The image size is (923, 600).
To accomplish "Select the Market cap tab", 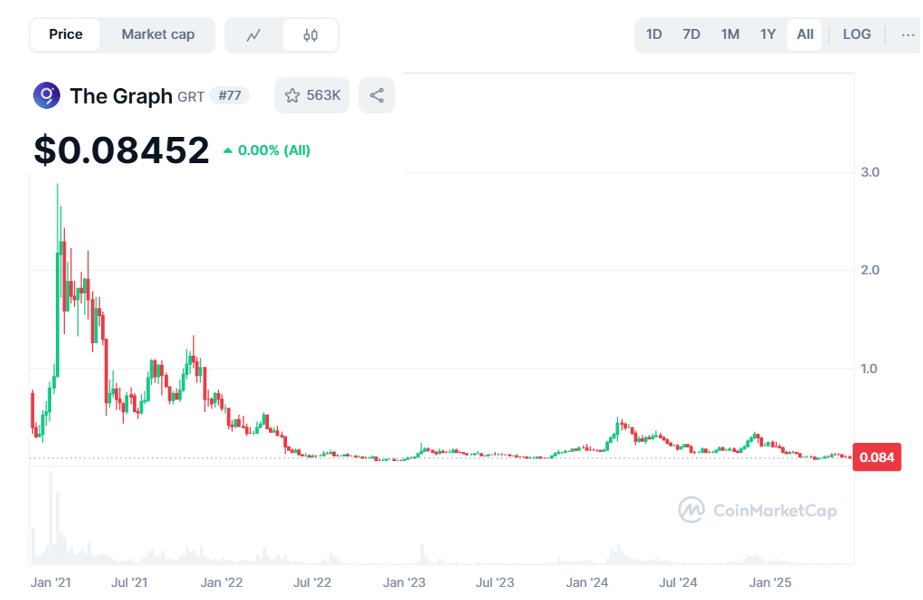I will click(x=158, y=35).
